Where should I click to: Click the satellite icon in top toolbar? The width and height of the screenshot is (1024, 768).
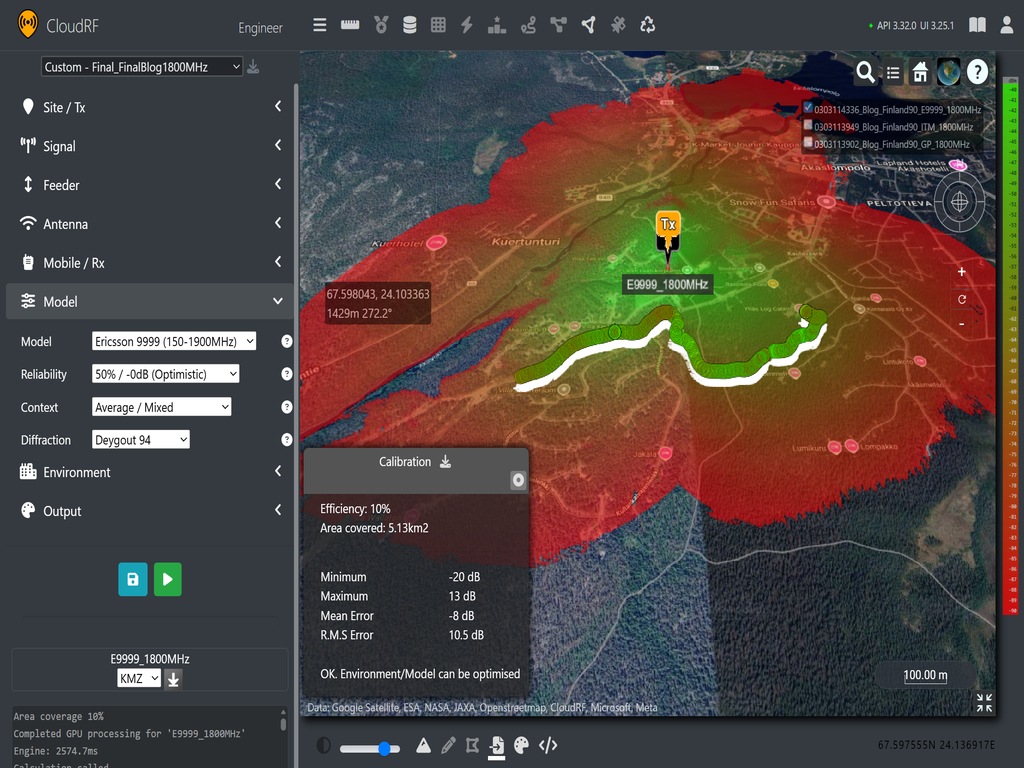(x=618, y=25)
